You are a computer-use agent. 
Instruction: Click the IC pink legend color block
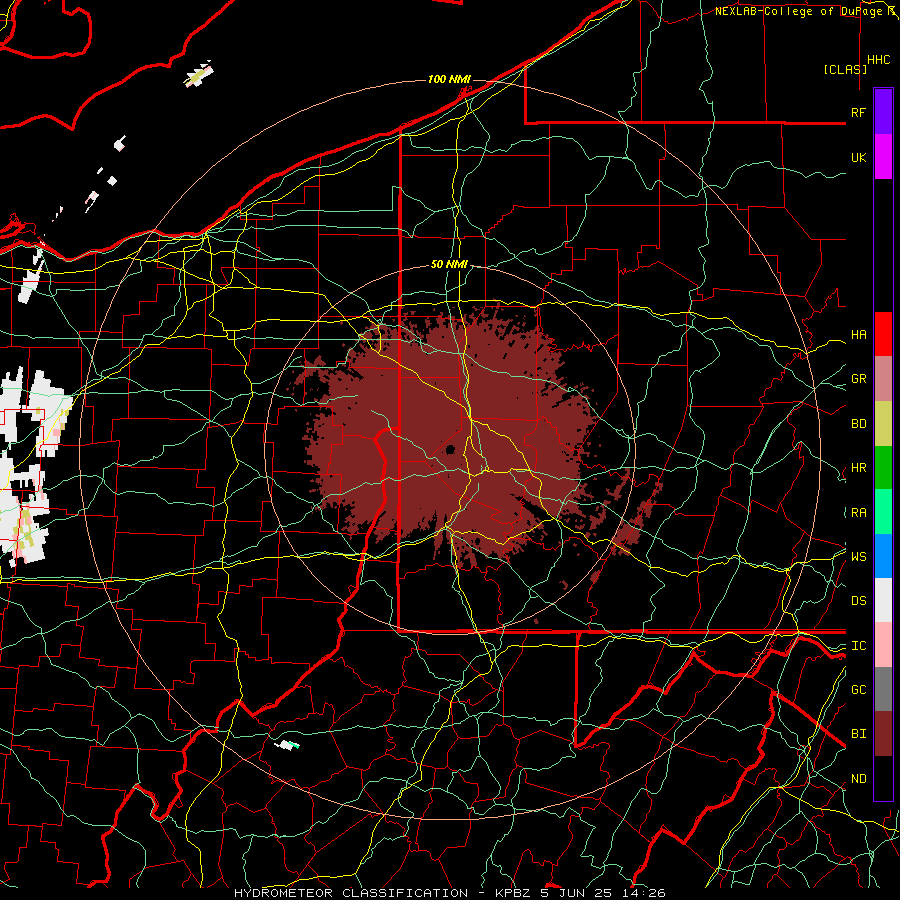(x=883, y=645)
